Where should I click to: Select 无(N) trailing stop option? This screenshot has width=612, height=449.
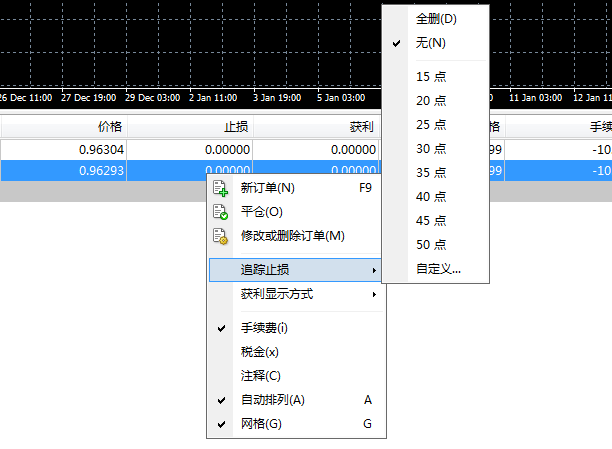click(431, 43)
